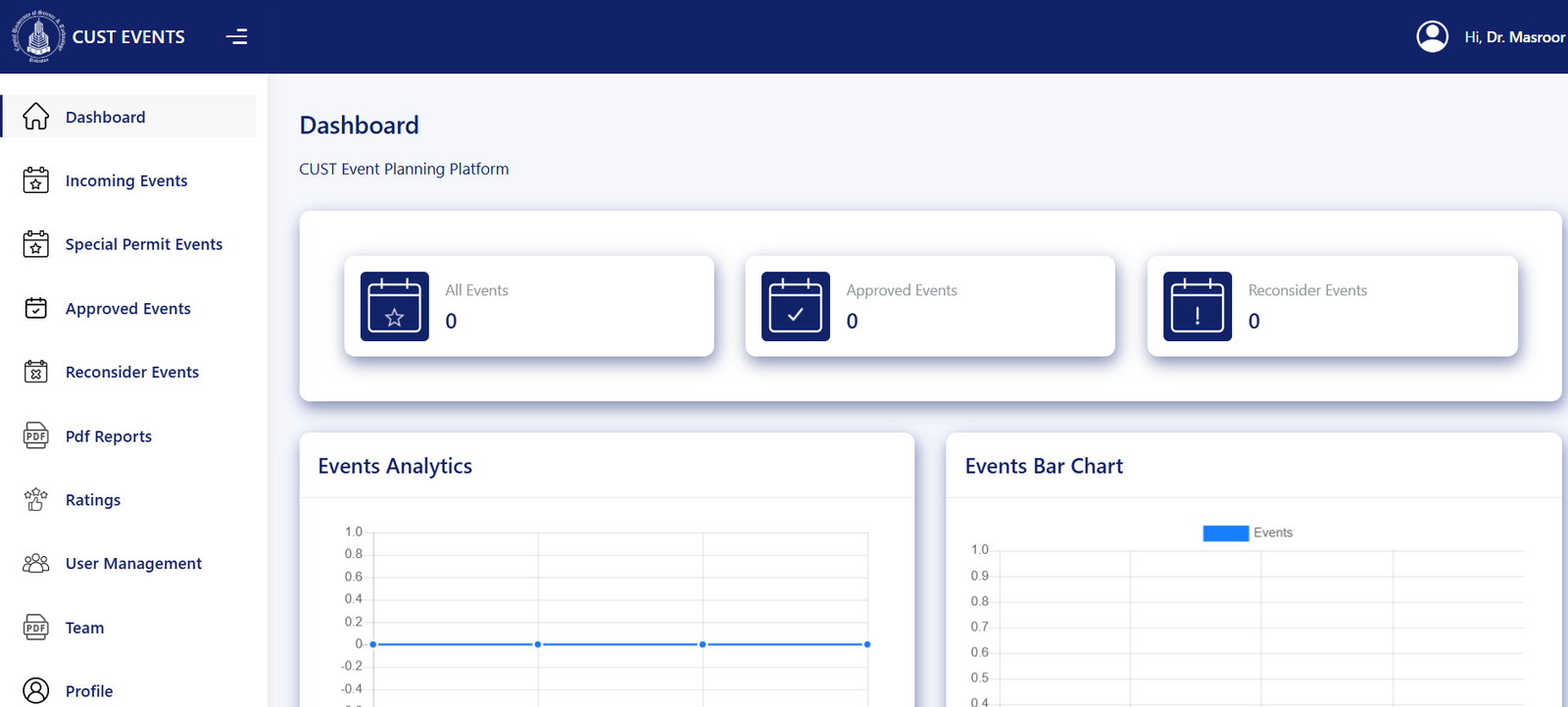Click the Pdf Reports icon
This screenshot has height=707, width=1568.
coord(36,436)
